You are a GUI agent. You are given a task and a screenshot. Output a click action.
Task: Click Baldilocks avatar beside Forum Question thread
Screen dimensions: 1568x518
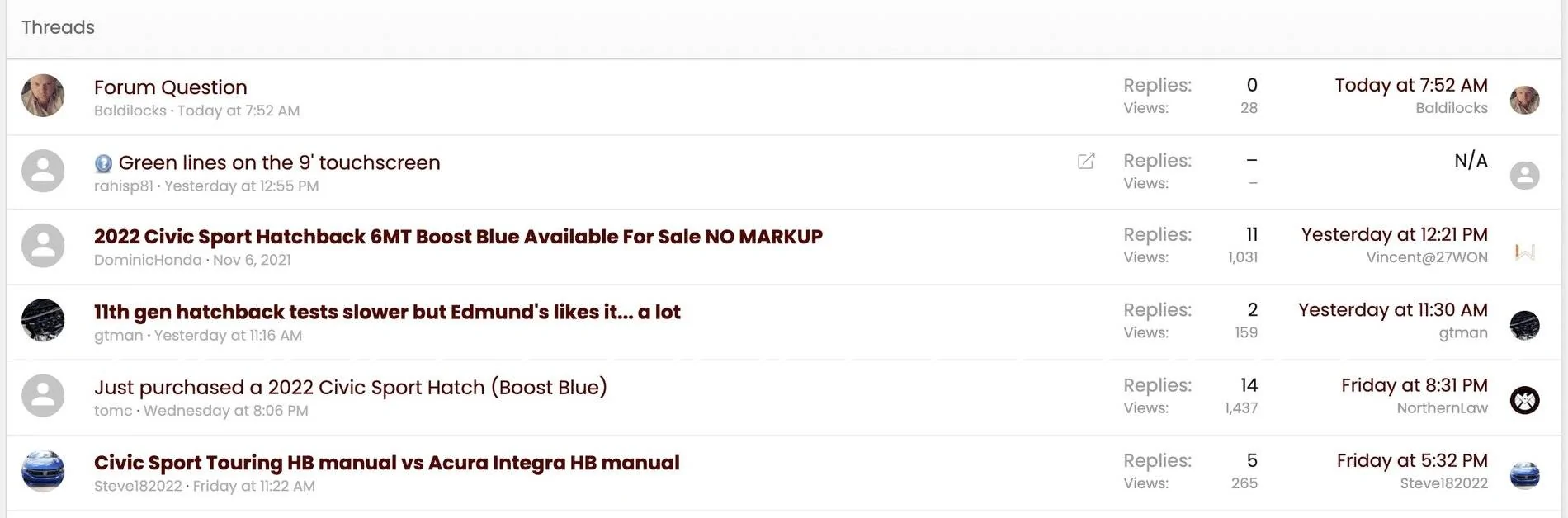tap(43, 96)
